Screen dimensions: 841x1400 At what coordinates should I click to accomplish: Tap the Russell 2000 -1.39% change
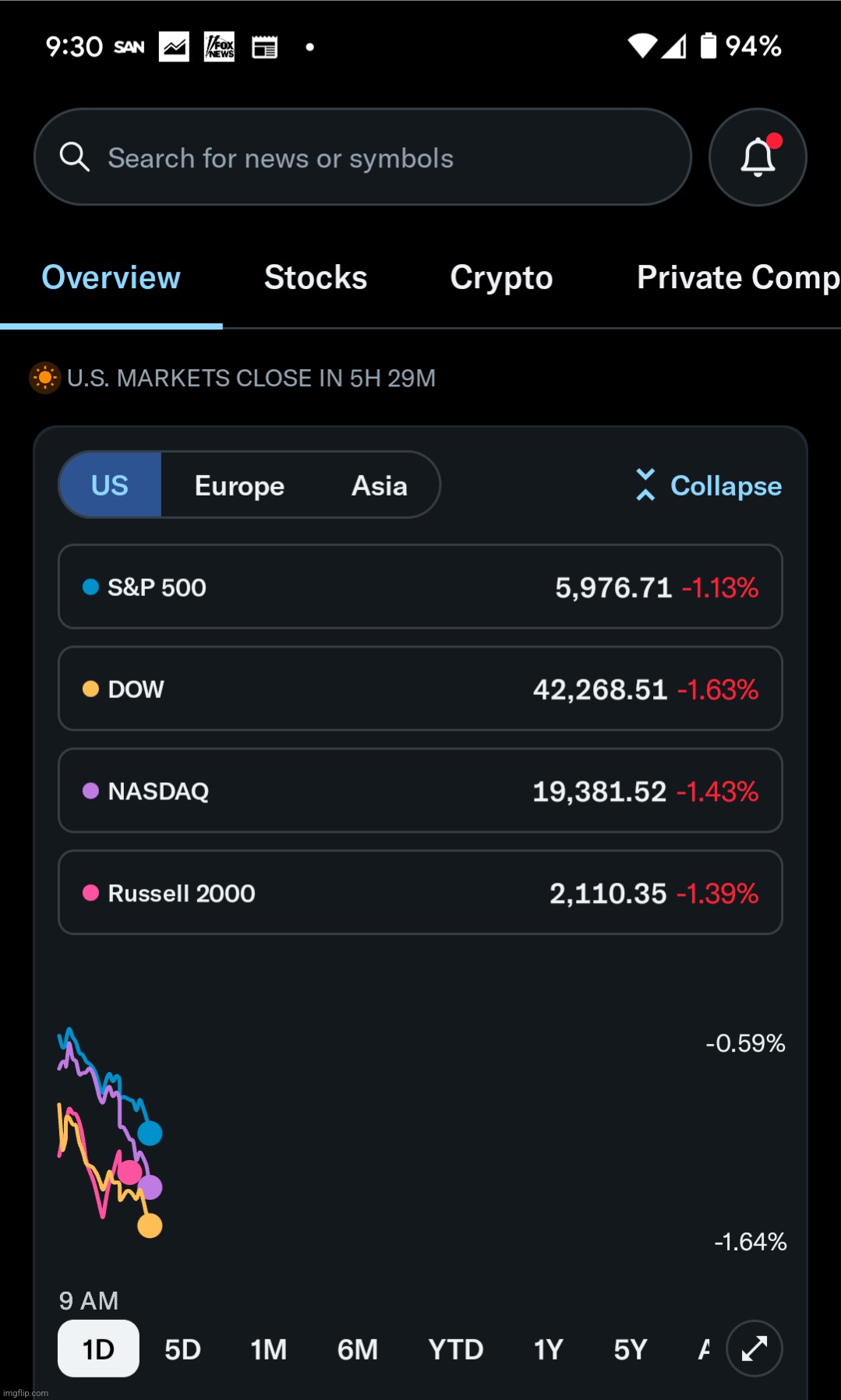coord(718,894)
